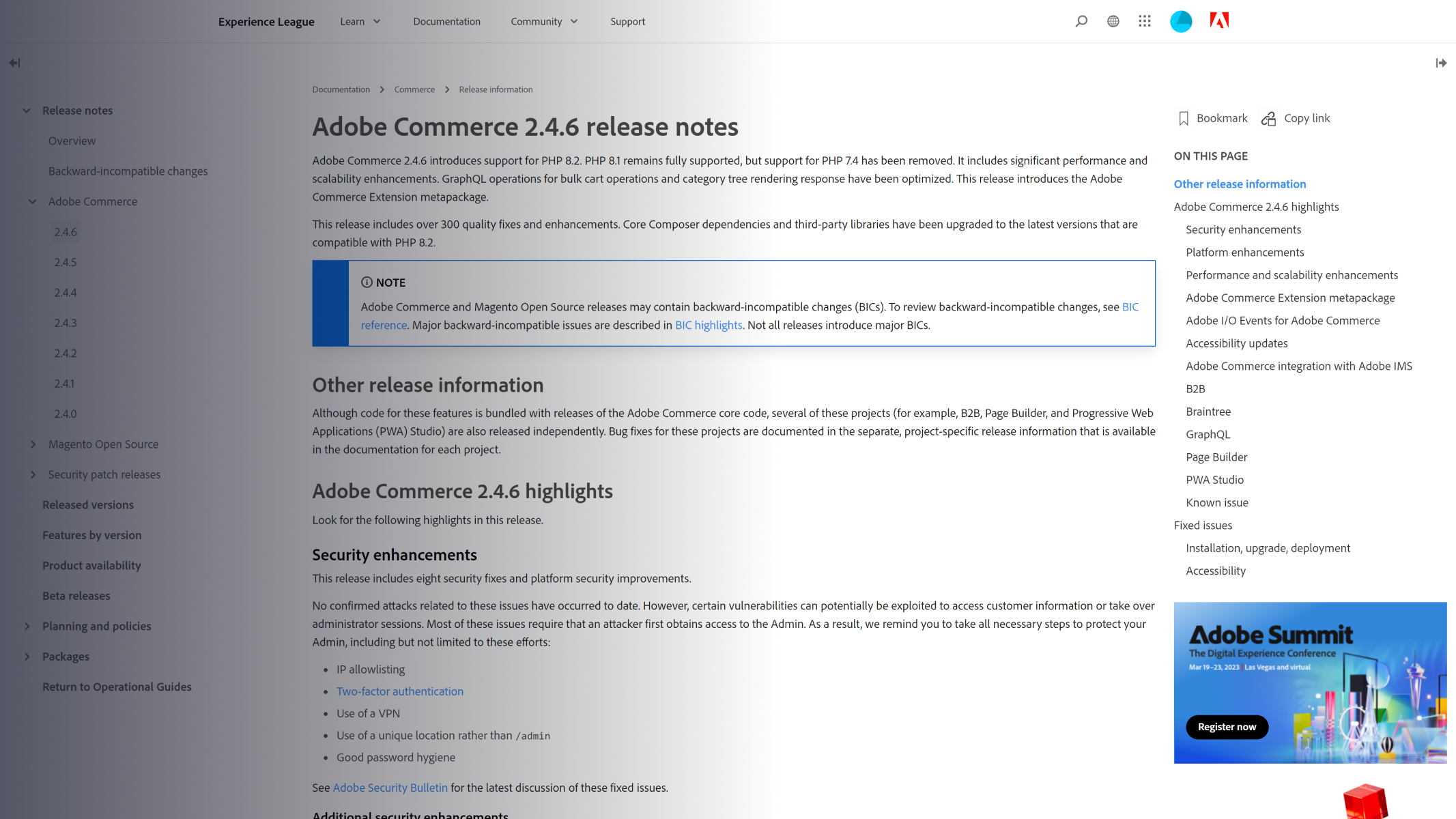This screenshot has width=1456, height=819.
Task: Click the Copy link icon
Action: (x=1268, y=119)
